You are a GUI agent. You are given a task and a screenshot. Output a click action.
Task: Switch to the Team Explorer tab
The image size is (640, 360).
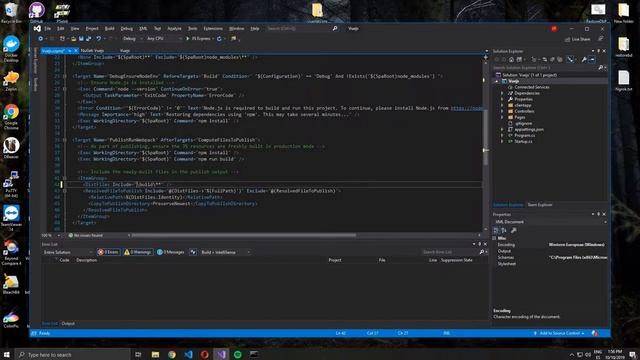540,204
